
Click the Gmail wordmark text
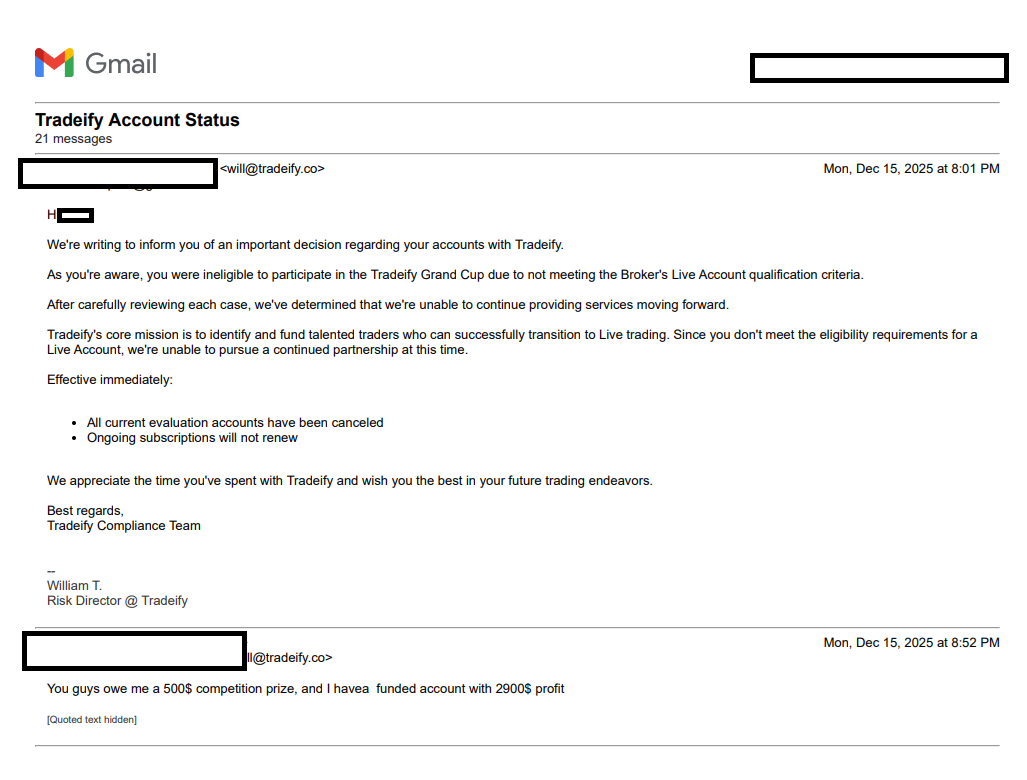tap(121, 64)
